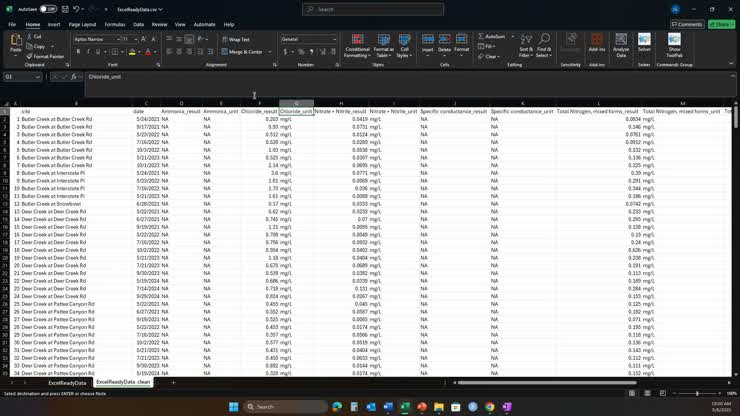The width and height of the screenshot is (740, 416).
Task: Click the Merge & Center button
Action: [x=242, y=52]
